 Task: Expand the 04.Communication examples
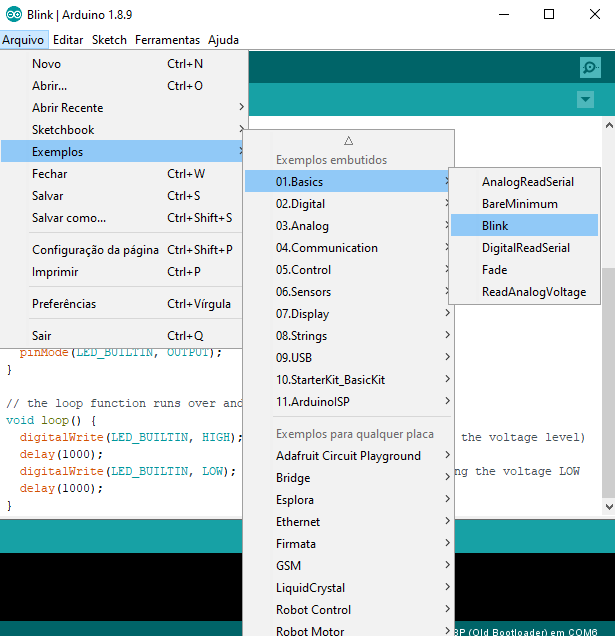348,247
